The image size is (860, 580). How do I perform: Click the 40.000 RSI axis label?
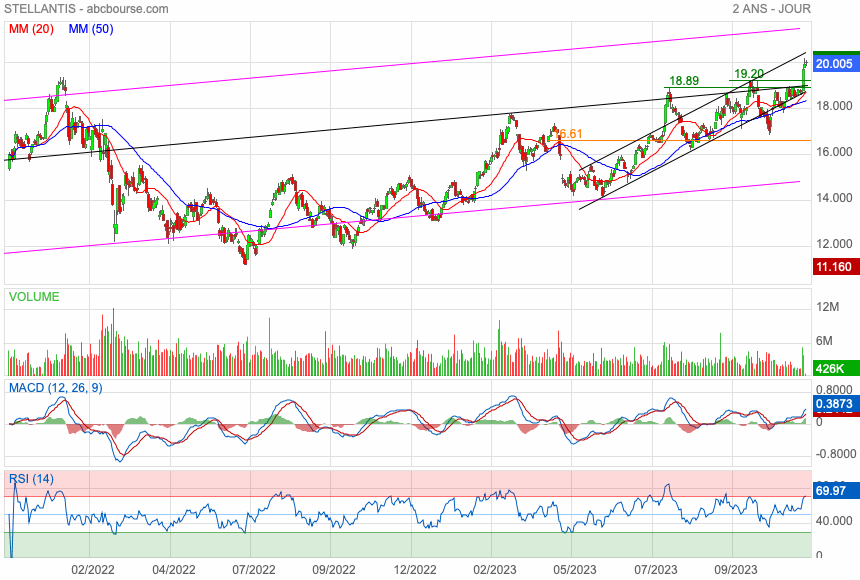click(x=834, y=521)
